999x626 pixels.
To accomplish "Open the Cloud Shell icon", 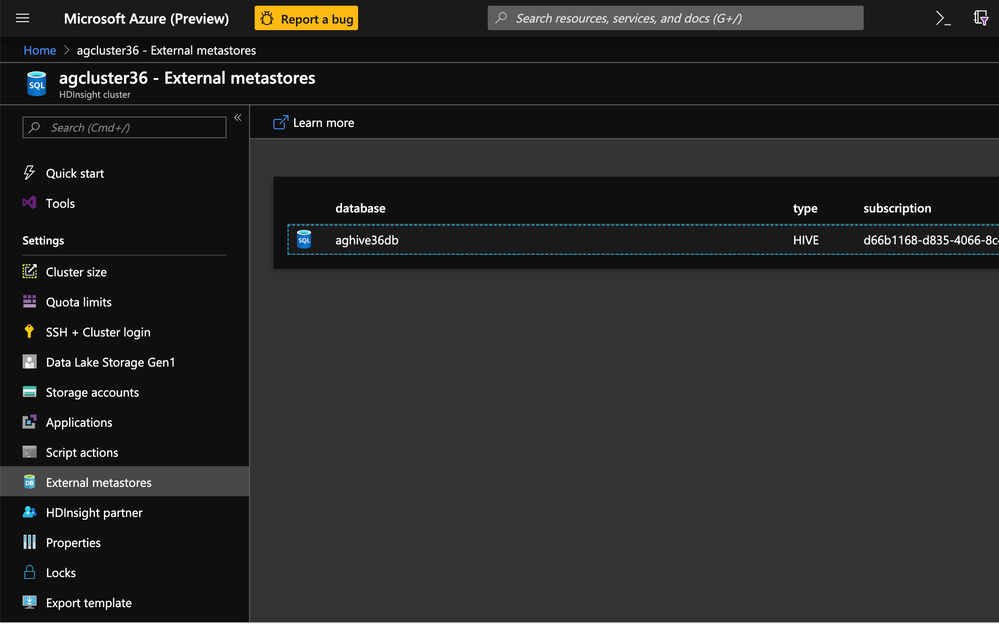I will click(943, 18).
